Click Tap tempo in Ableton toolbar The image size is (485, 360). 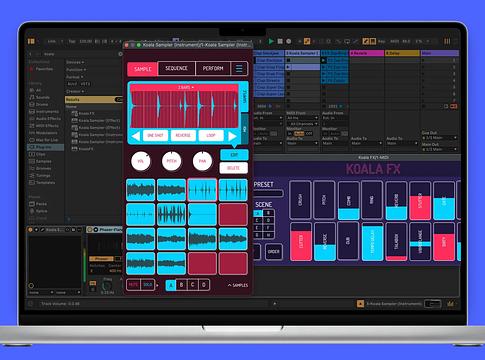click(x=72, y=42)
